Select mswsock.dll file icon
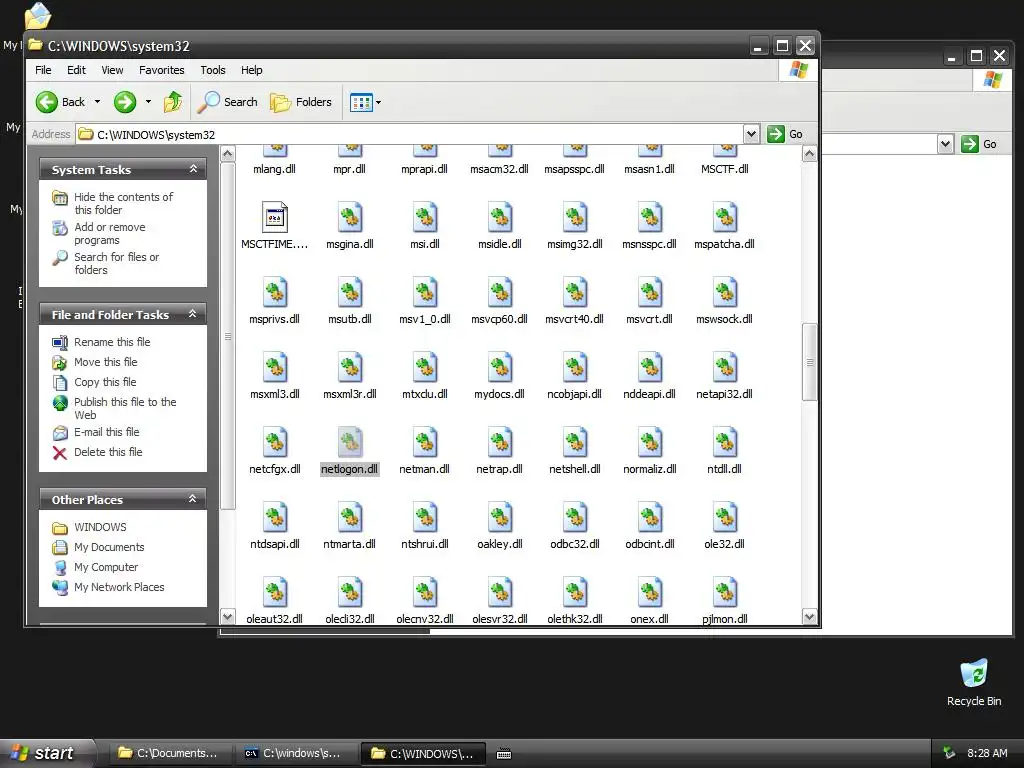 click(724, 293)
